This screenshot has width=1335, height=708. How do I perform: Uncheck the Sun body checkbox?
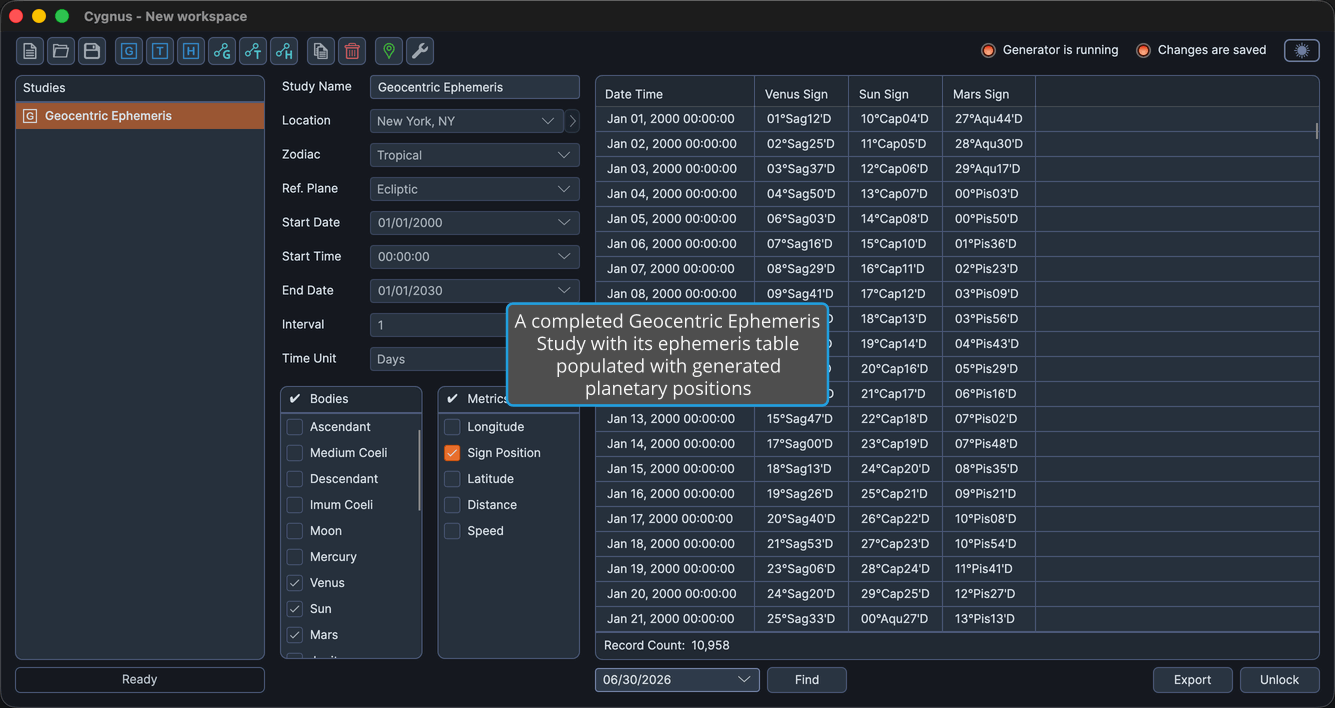coord(295,609)
